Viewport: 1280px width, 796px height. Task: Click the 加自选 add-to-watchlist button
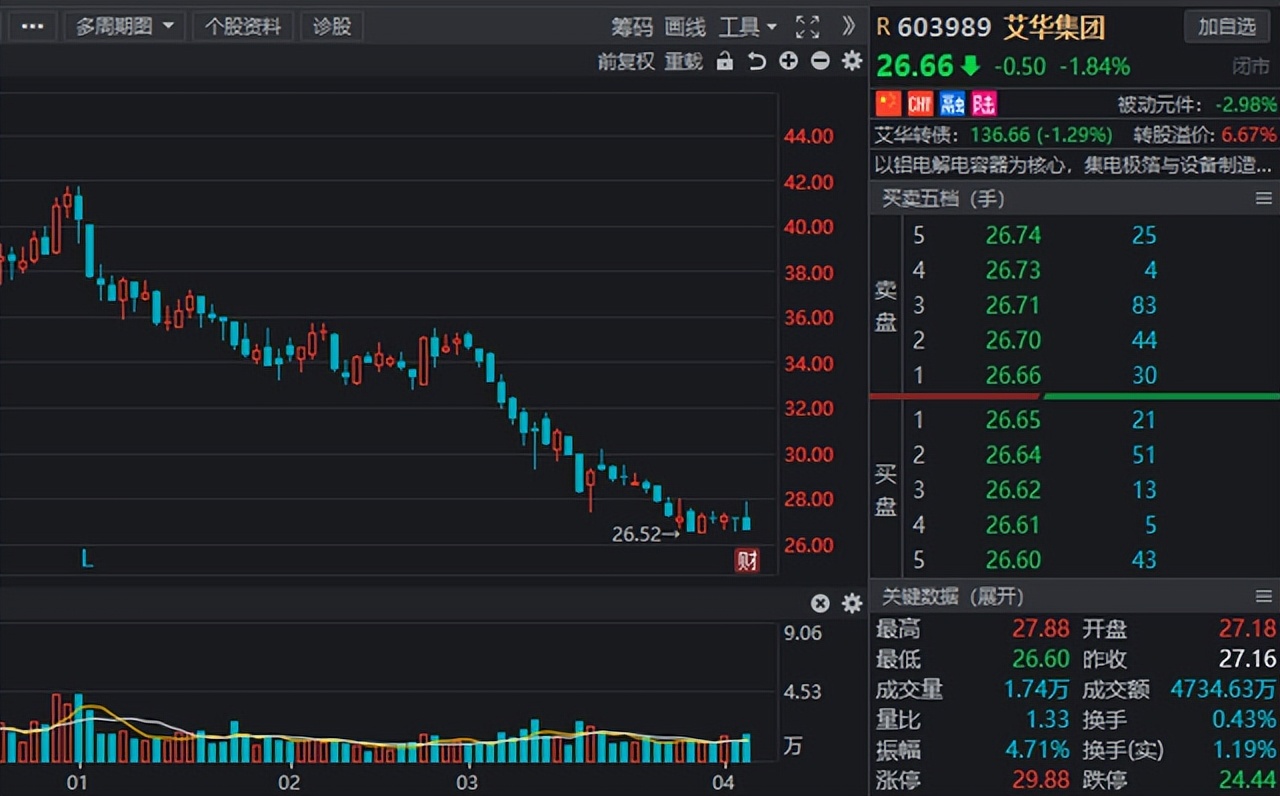coord(1226,27)
